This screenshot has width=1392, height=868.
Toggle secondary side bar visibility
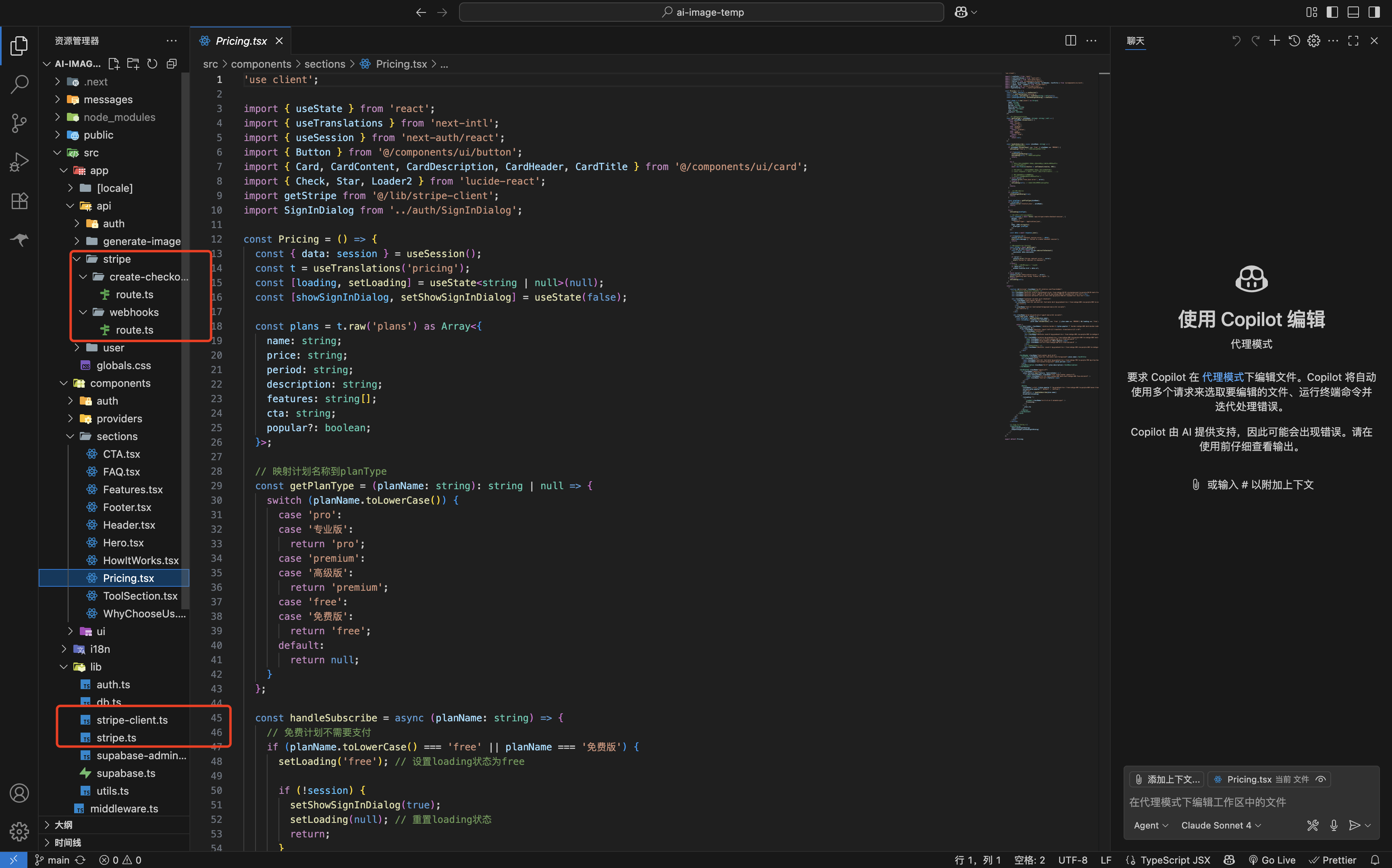tap(1373, 12)
